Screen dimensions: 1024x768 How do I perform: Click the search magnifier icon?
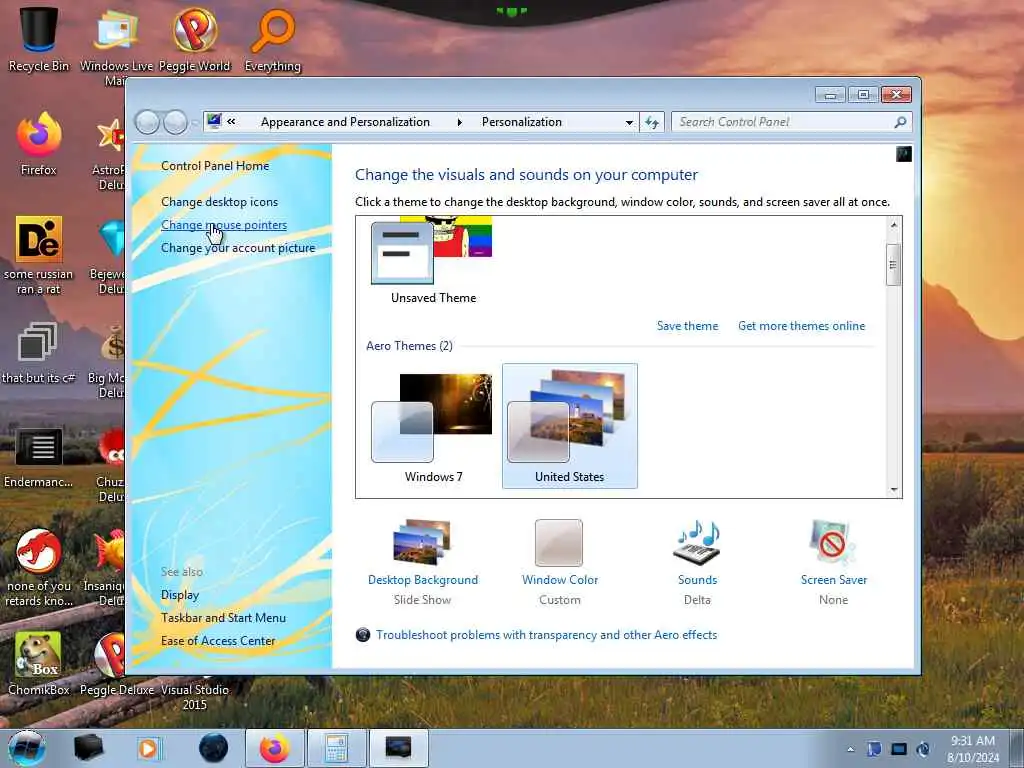pyautogui.click(x=900, y=122)
